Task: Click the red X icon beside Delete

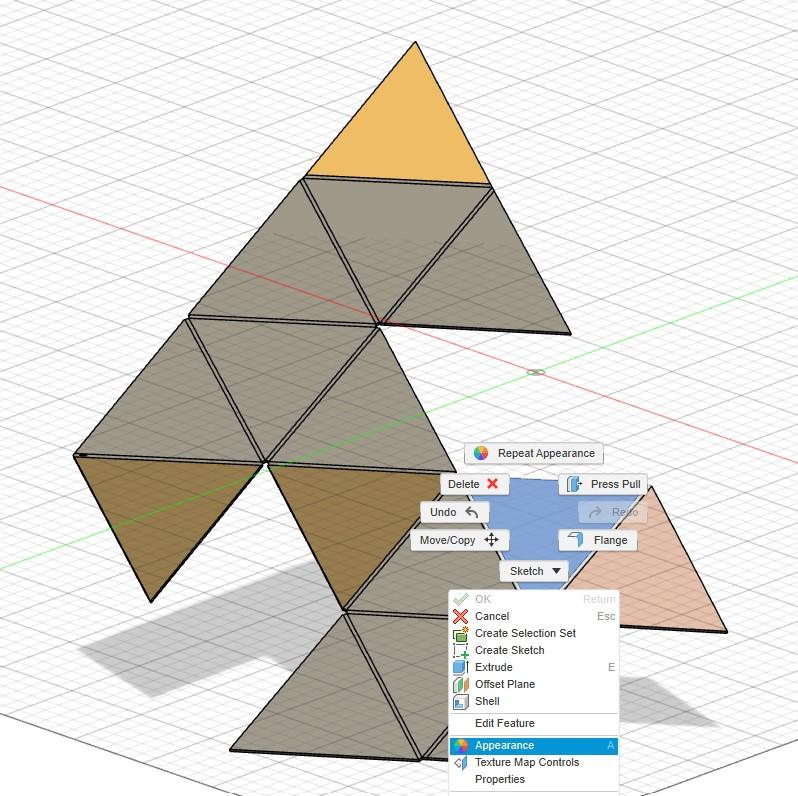Action: point(492,484)
